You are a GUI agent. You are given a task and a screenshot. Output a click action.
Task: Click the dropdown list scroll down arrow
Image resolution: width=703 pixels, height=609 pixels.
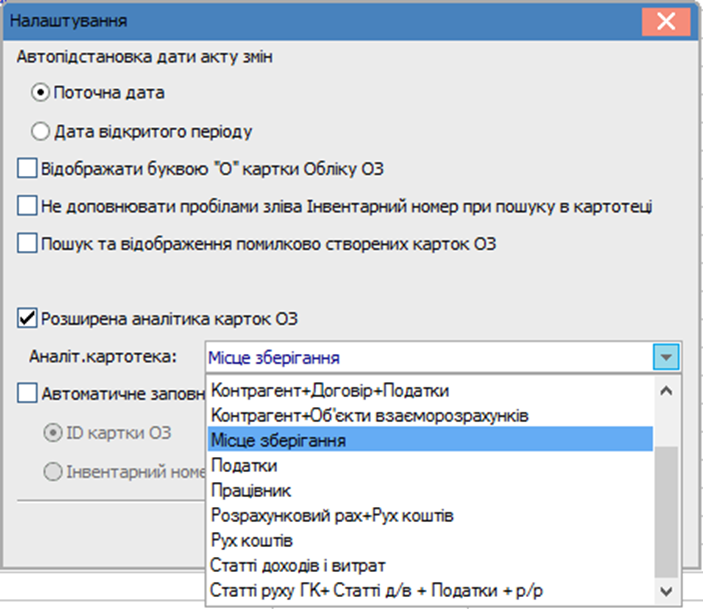pyautogui.click(x=666, y=591)
